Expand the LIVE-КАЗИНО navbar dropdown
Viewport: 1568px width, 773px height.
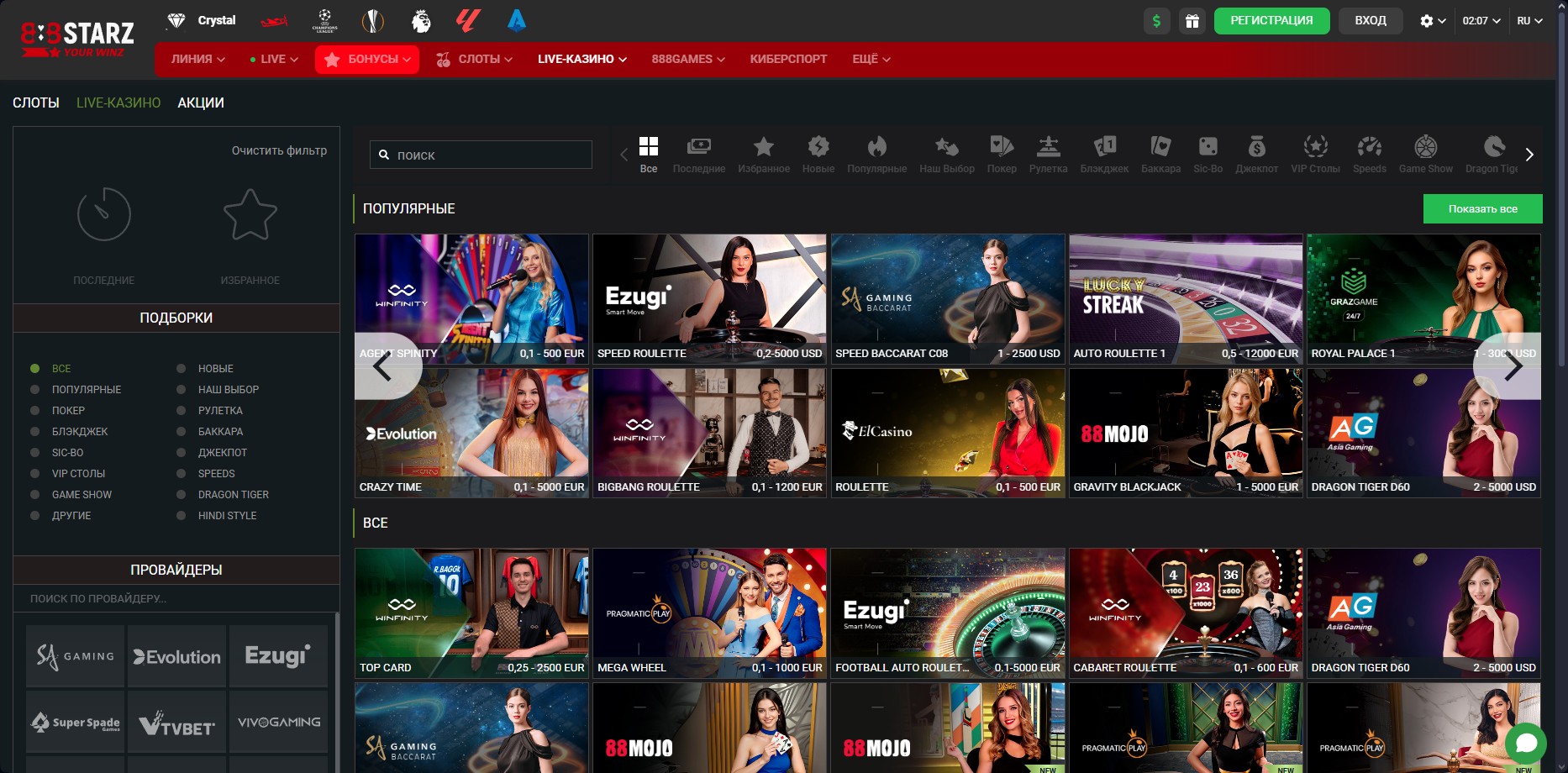pyautogui.click(x=582, y=59)
